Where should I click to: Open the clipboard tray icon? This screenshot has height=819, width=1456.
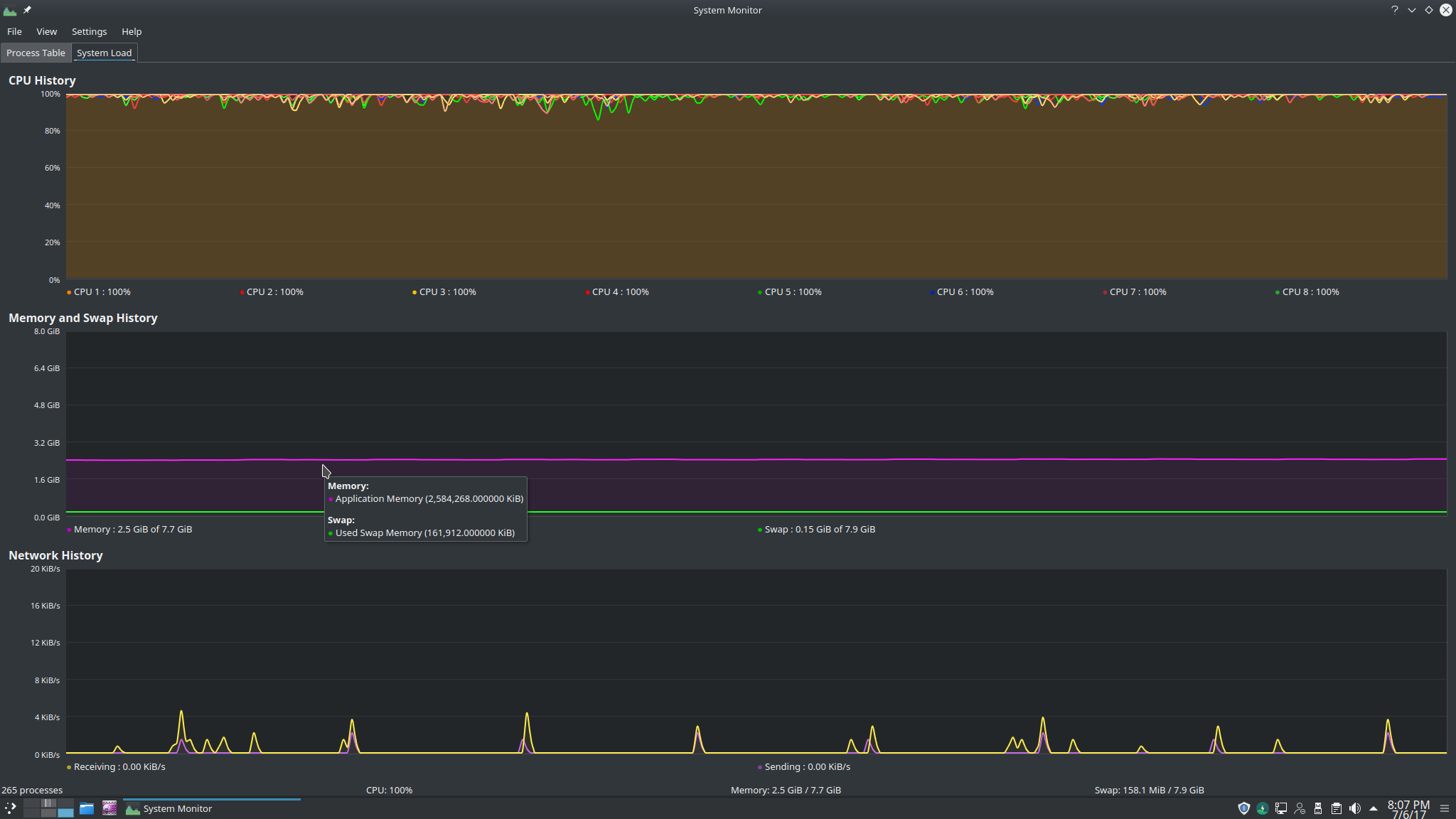click(x=1337, y=808)
